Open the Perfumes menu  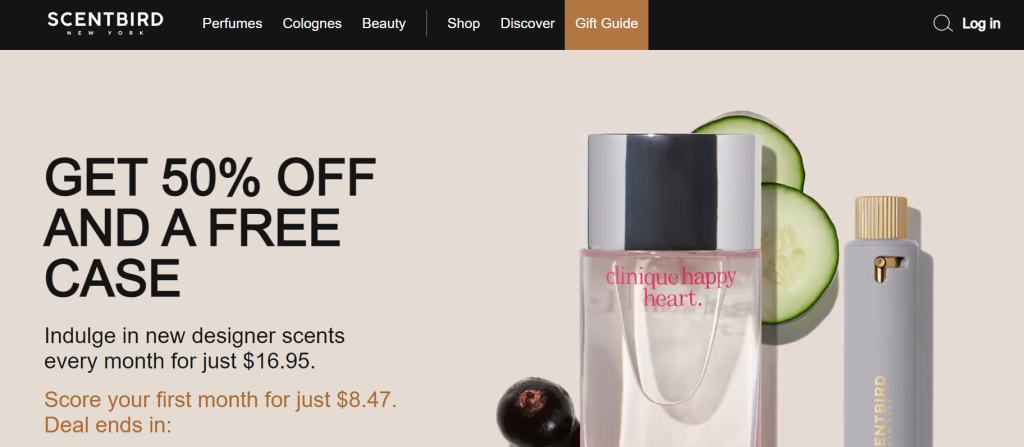tap(232, 24)
